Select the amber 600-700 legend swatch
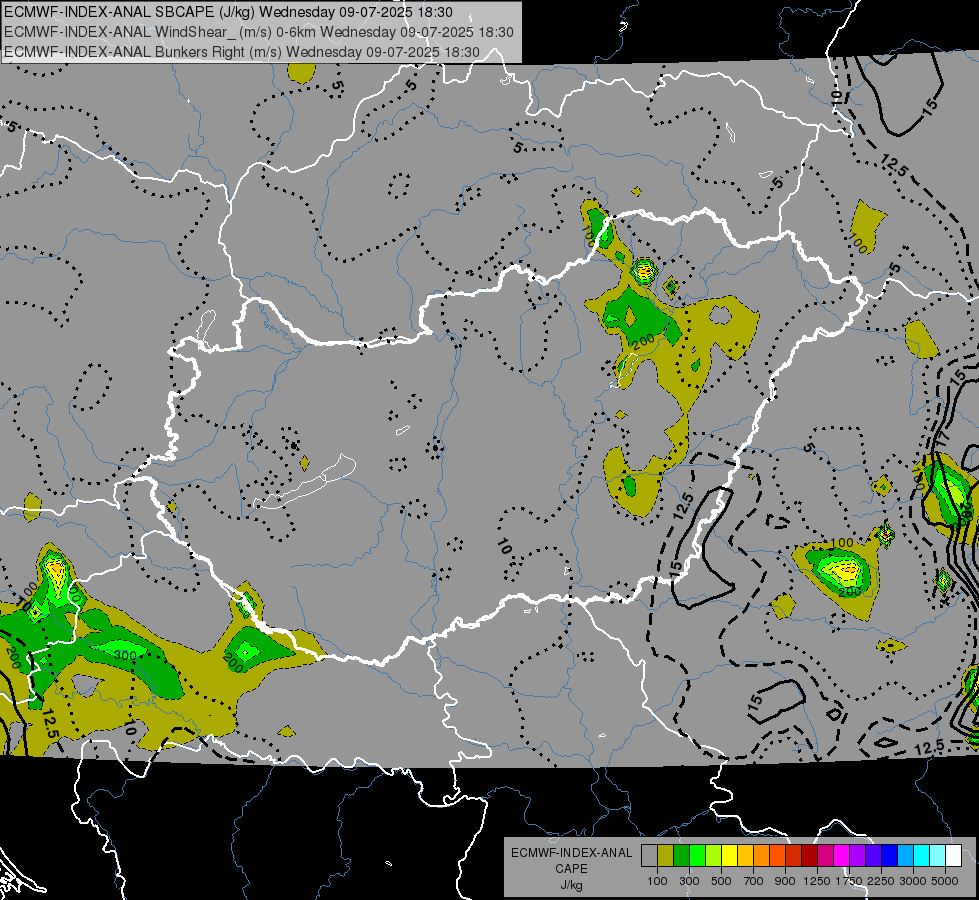979x900 pixels. point(745,855)
